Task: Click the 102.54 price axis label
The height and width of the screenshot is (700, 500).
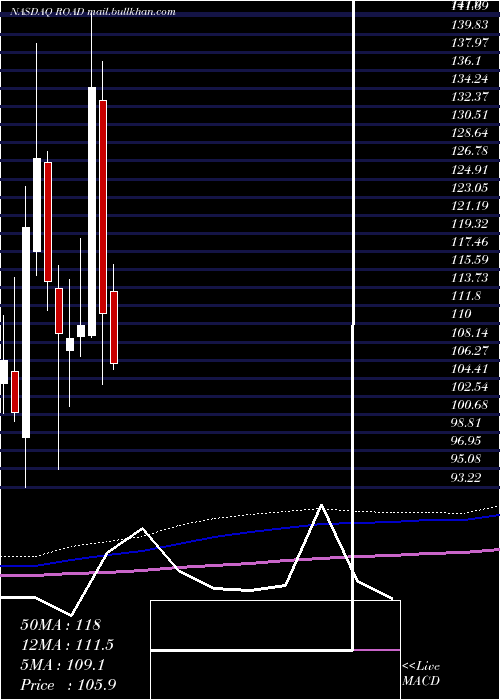Action: (x=470, y=386)
